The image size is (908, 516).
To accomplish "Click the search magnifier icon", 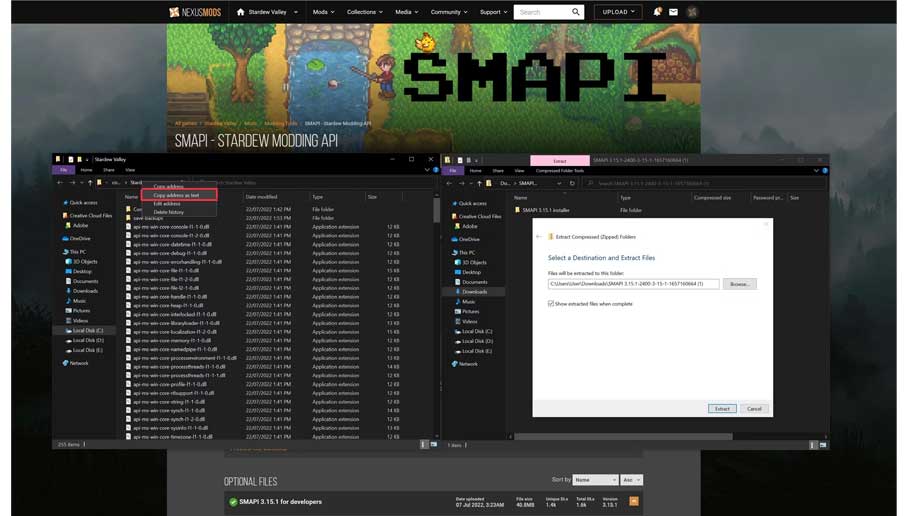I will point(576,12).
